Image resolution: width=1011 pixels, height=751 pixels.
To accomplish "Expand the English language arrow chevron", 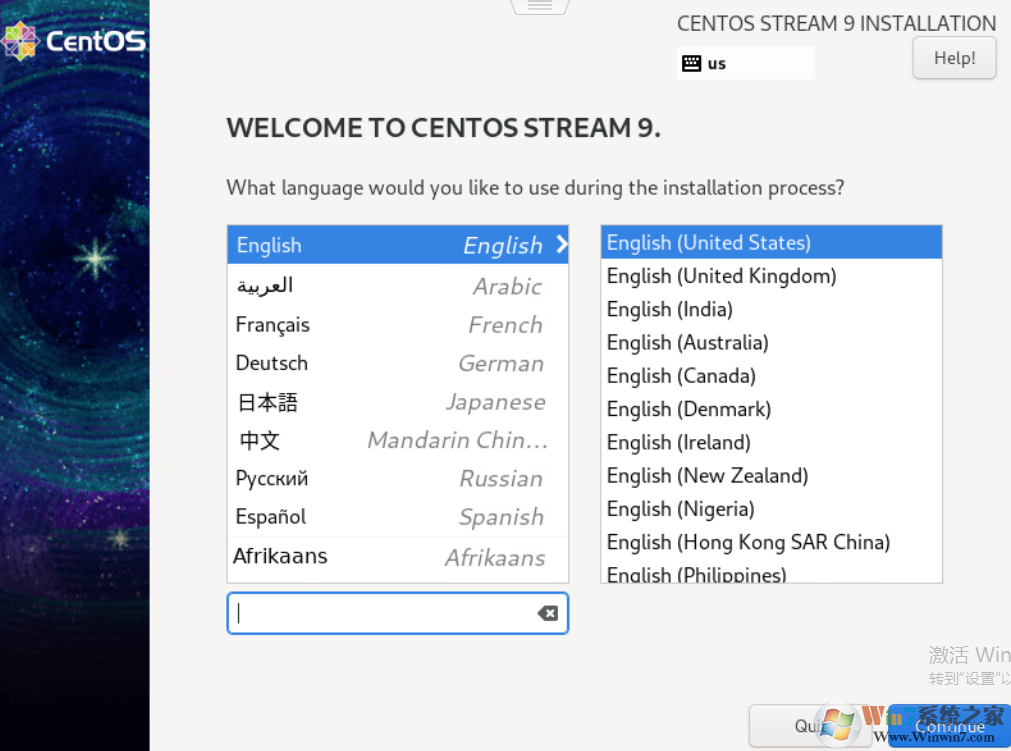I will coord(561,244).
